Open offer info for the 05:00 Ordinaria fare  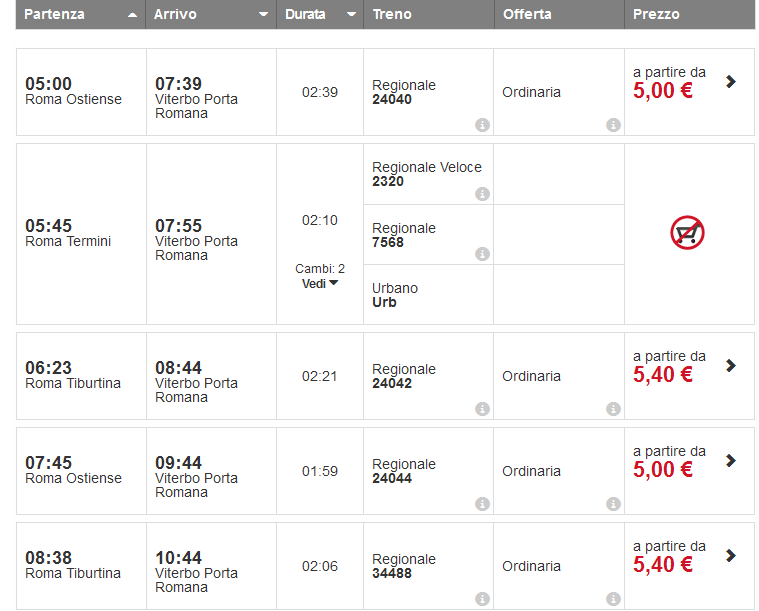point(613,125)
